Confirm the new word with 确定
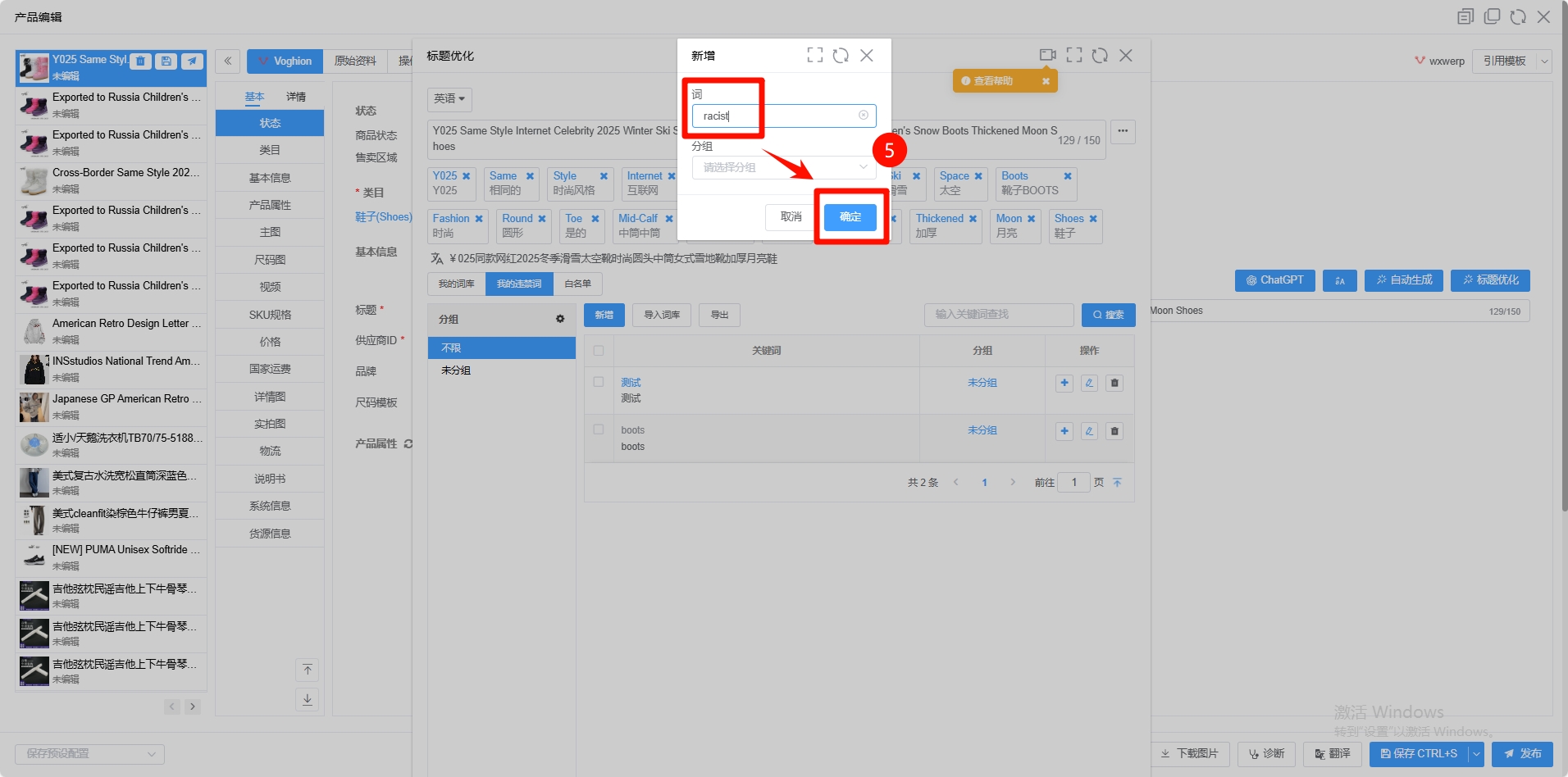Image resolution: width=1568 pixels, height=777 pixels. point(850,217)
